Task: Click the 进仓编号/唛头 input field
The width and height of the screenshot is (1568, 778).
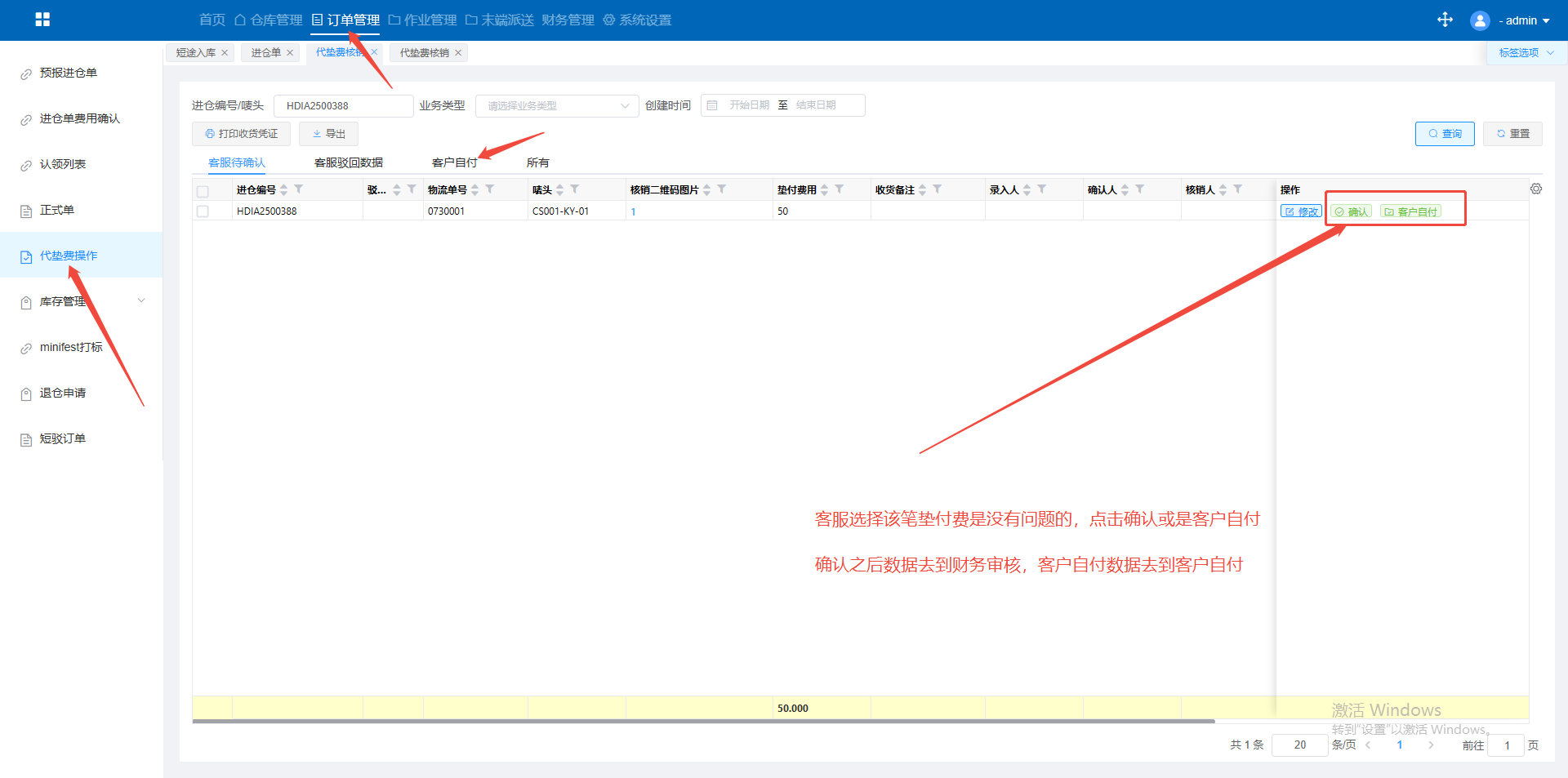Action: pos(343,106)
